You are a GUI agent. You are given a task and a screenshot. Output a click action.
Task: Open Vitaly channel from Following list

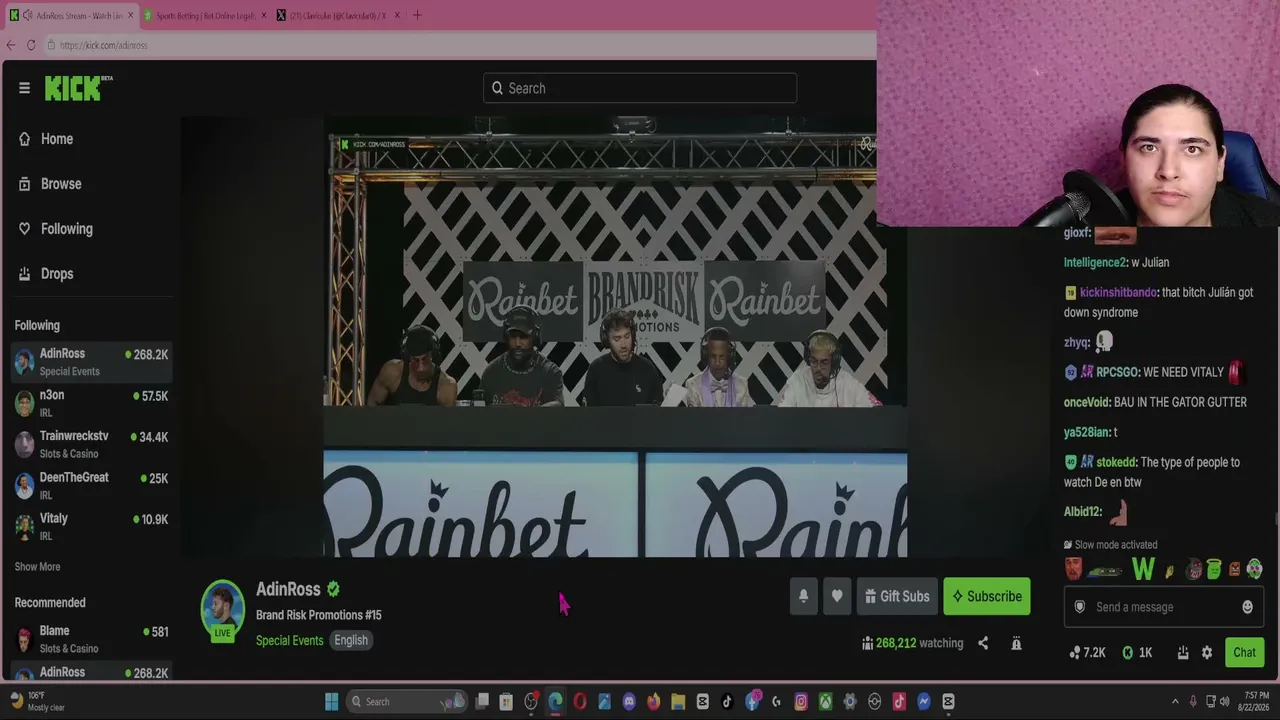pos(91,526)
